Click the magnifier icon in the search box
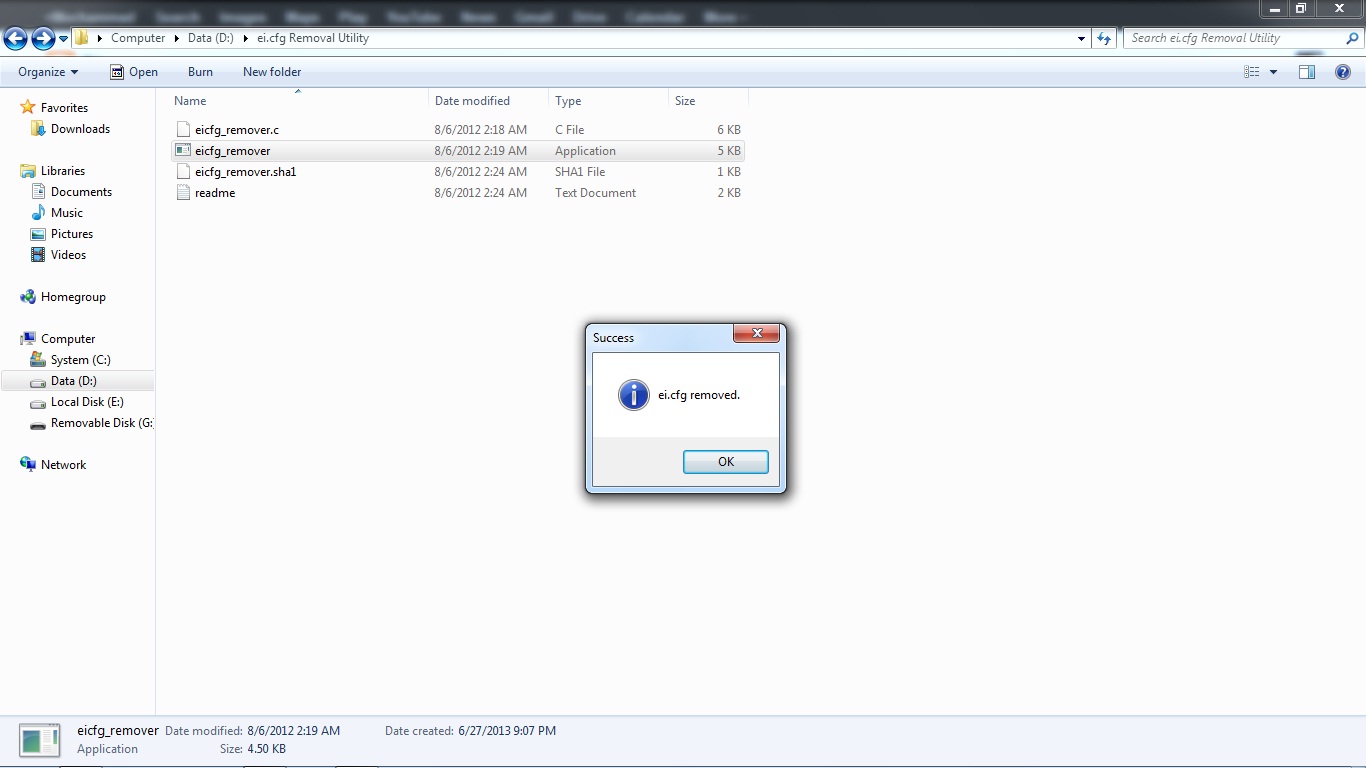The width and height of the screenshot is (1366, 768). (x=1352, y=37)
